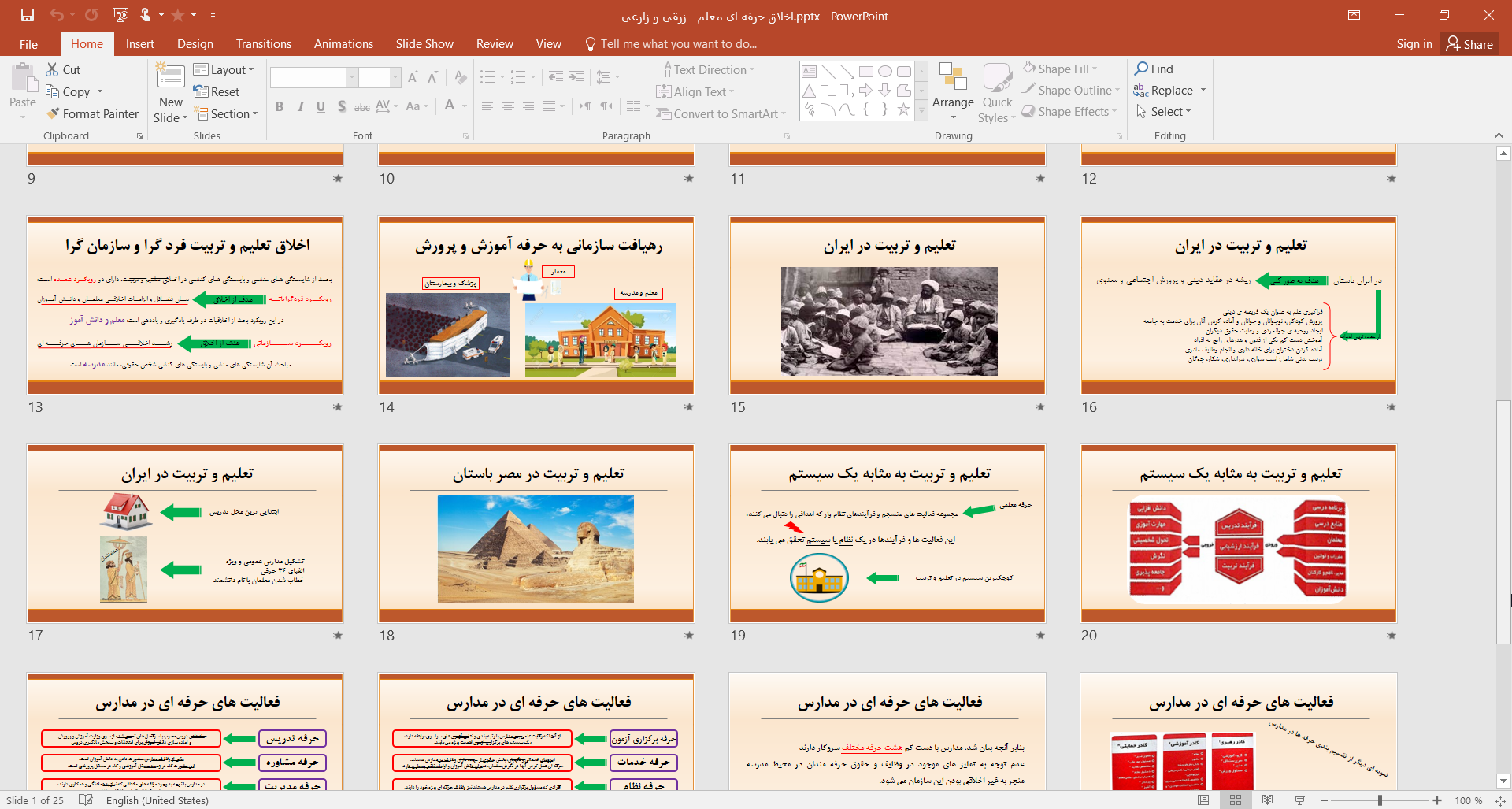Start the slide show from the status bar icon
1512x809 pixels.
[x=1299, y=800]
